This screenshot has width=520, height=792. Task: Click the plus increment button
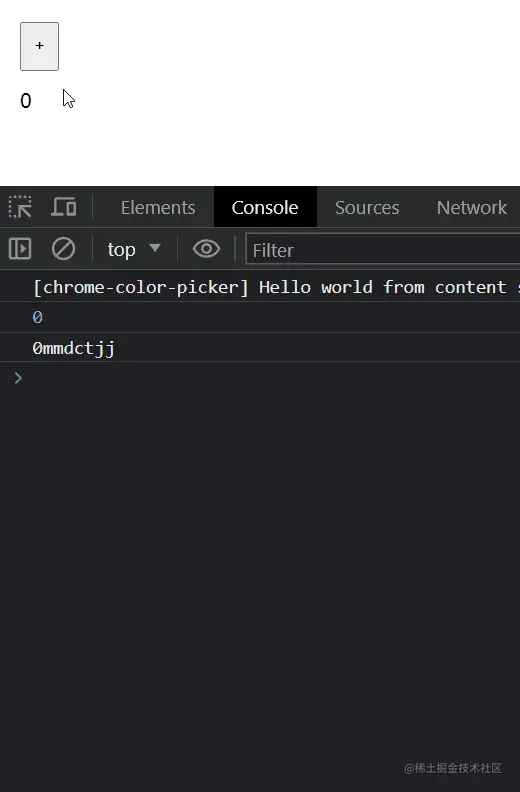click(x=39, y=46)
